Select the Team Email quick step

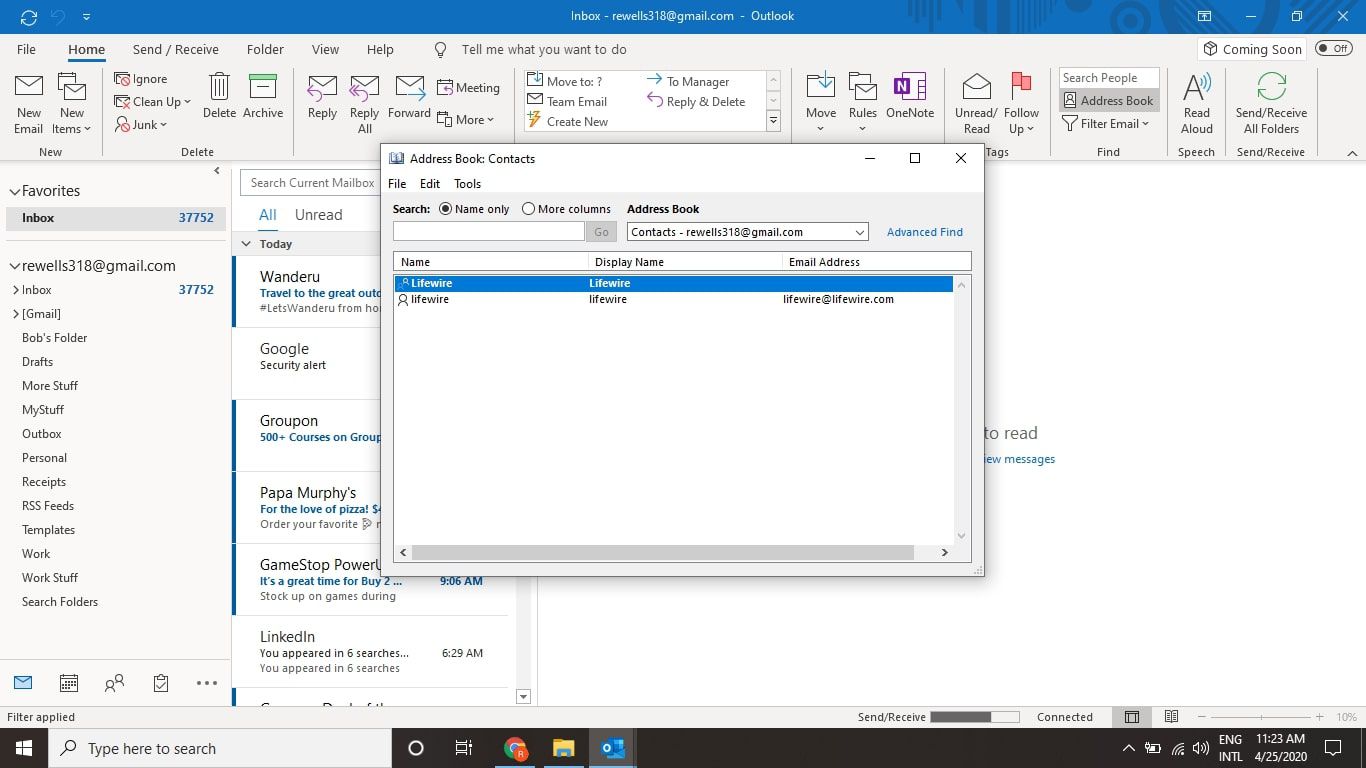click(567, 101)
